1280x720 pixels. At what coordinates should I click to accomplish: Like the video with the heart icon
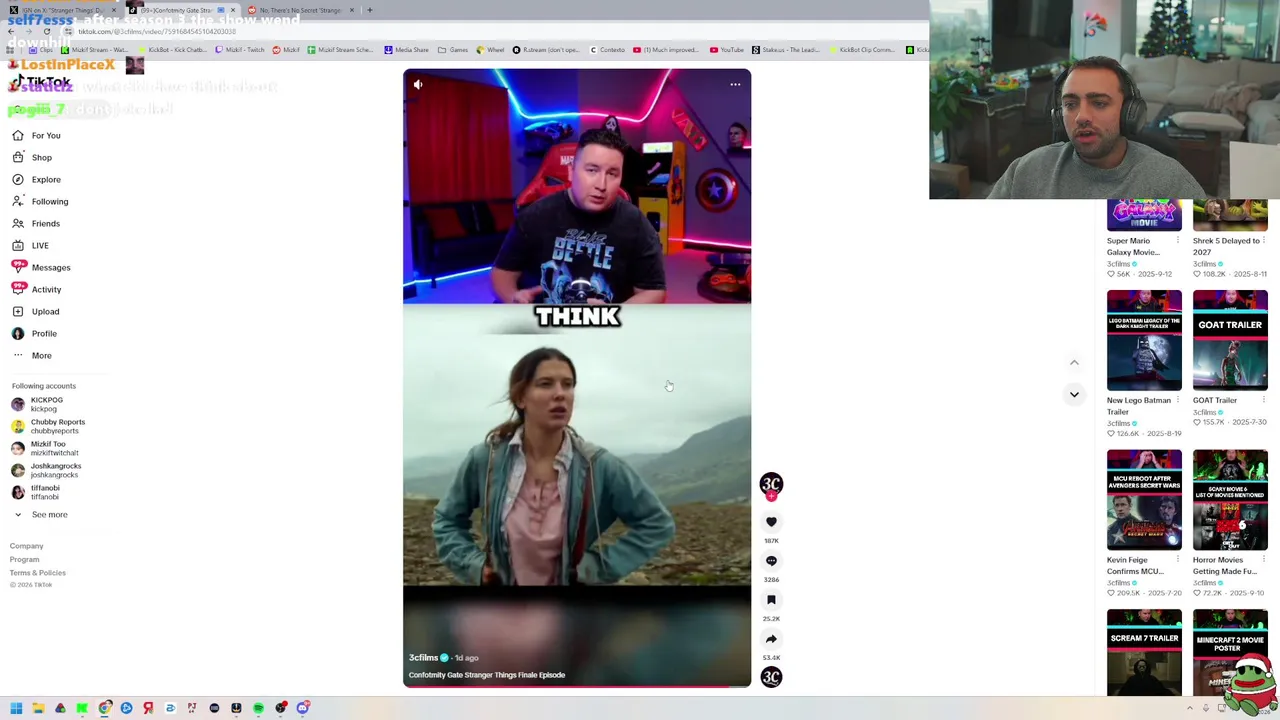pos(771,522)
